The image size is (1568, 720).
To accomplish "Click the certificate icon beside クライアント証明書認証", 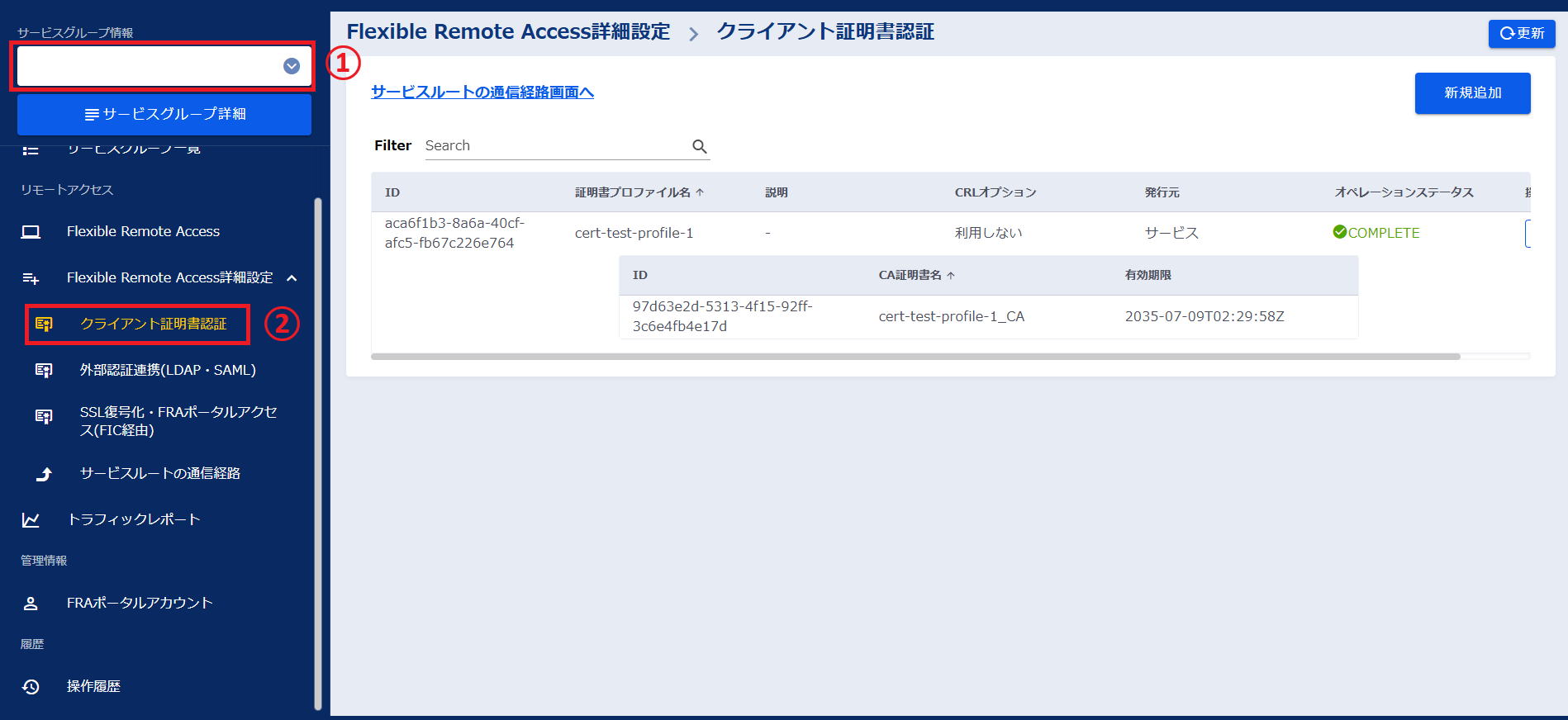I will (x=44, y=324).
